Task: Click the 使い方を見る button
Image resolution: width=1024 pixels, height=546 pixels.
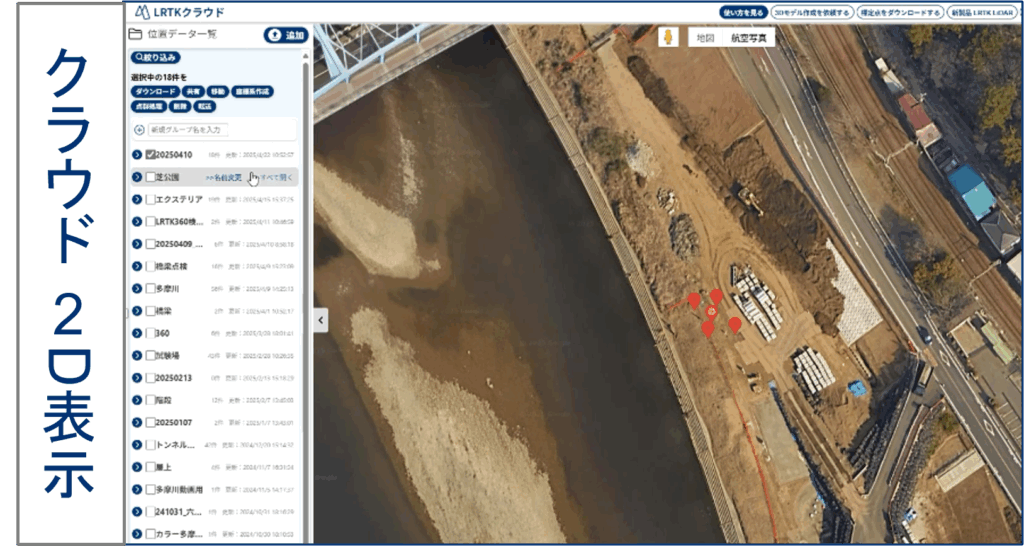Action: pos(742,12)
